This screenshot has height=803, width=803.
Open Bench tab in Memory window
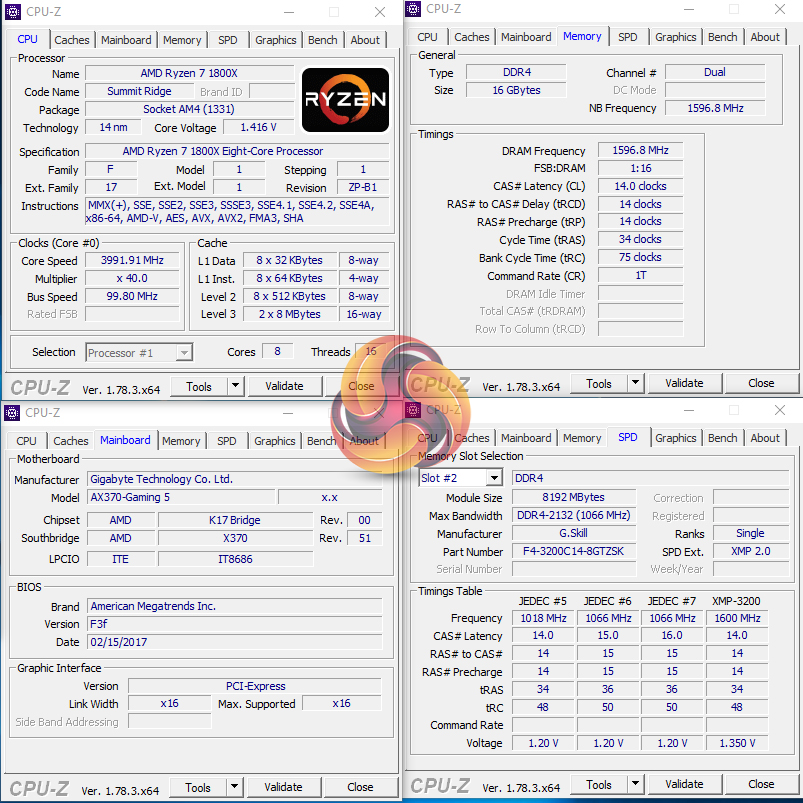point(723,37)
